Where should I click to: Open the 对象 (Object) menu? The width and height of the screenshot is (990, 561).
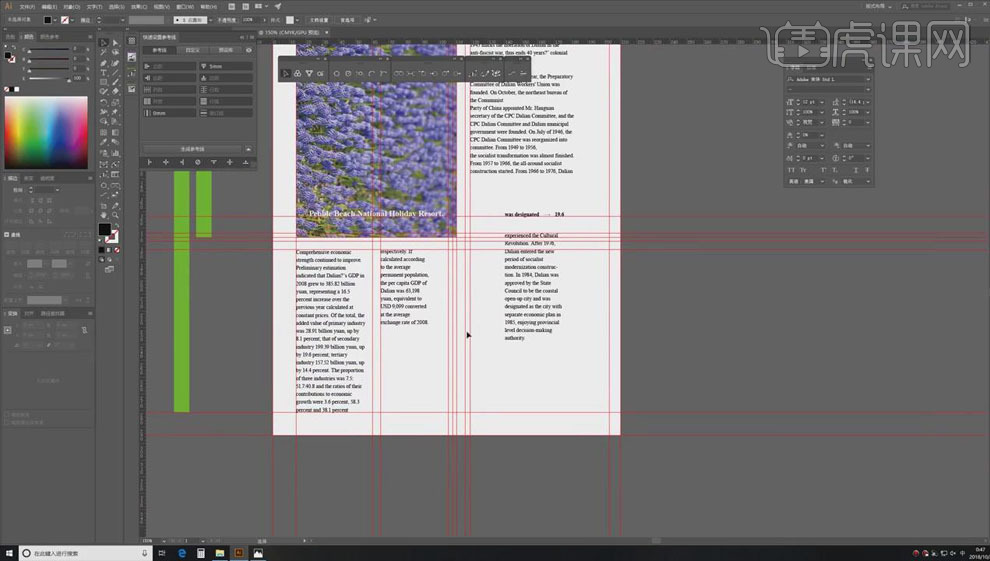click(71, 6)
